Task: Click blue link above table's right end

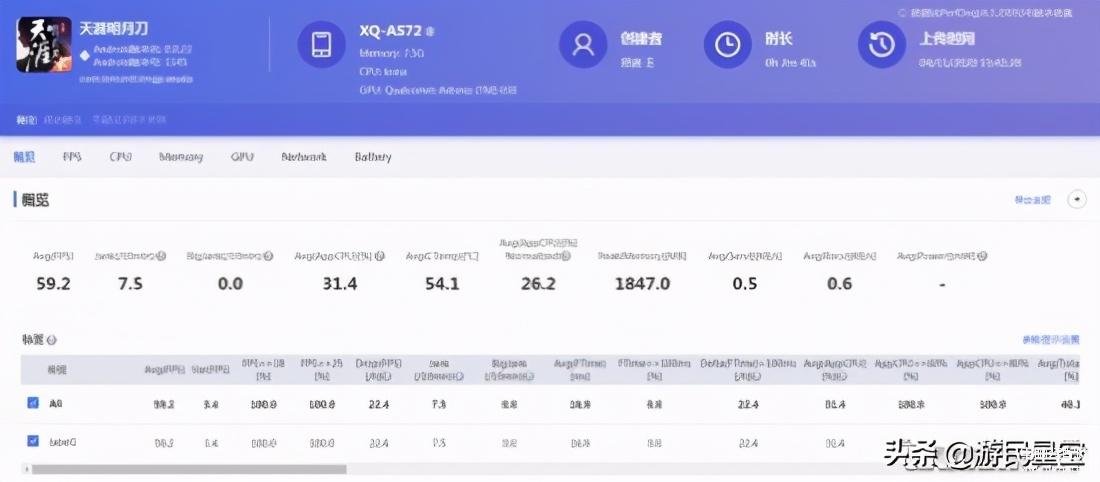Action: click(x=1050, y=340)
